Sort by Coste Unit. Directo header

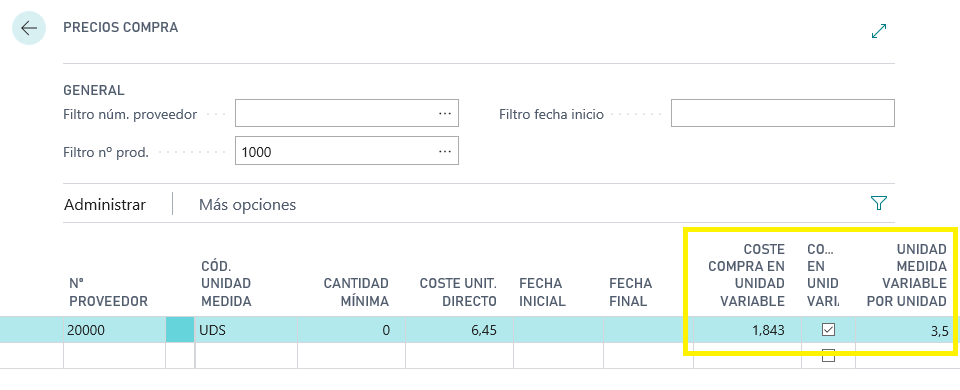click(458, 292)
